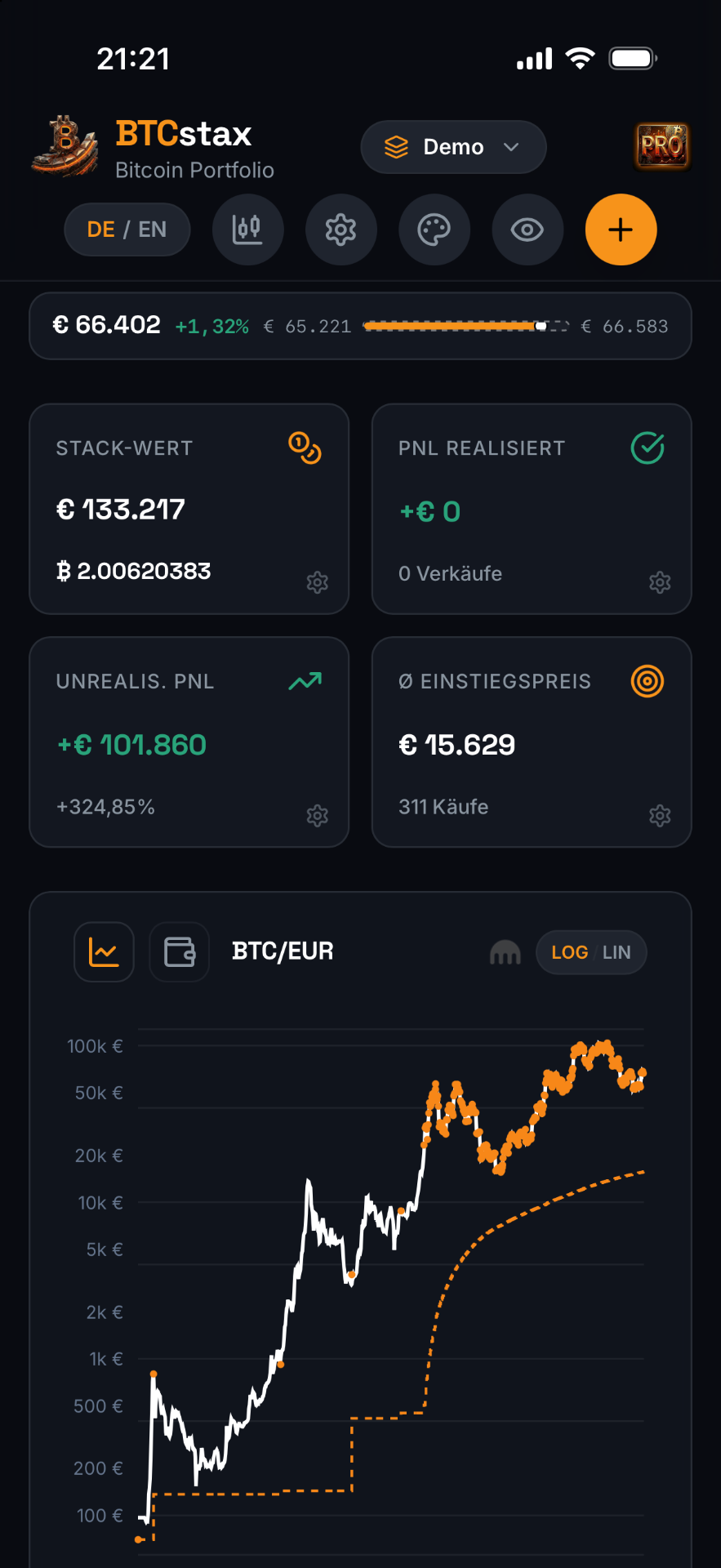Switch chart scale to LOG
Viewport: 721px width, 1568px height.
tap(569, 952)
